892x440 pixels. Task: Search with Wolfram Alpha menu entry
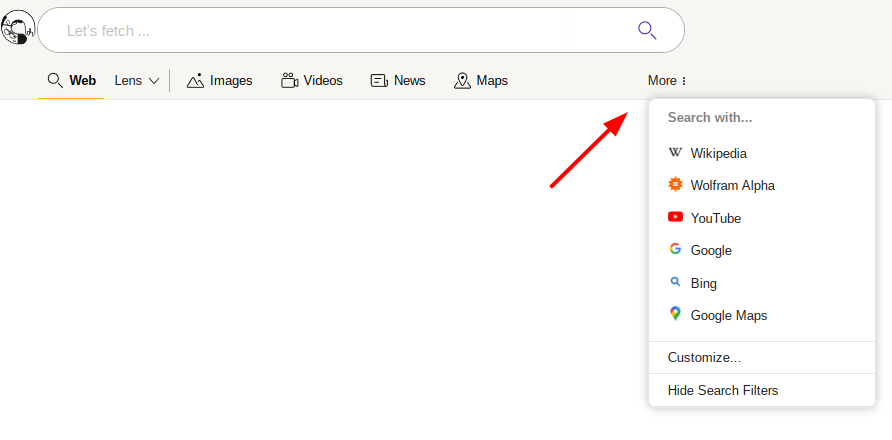click(x=732, y=185)
